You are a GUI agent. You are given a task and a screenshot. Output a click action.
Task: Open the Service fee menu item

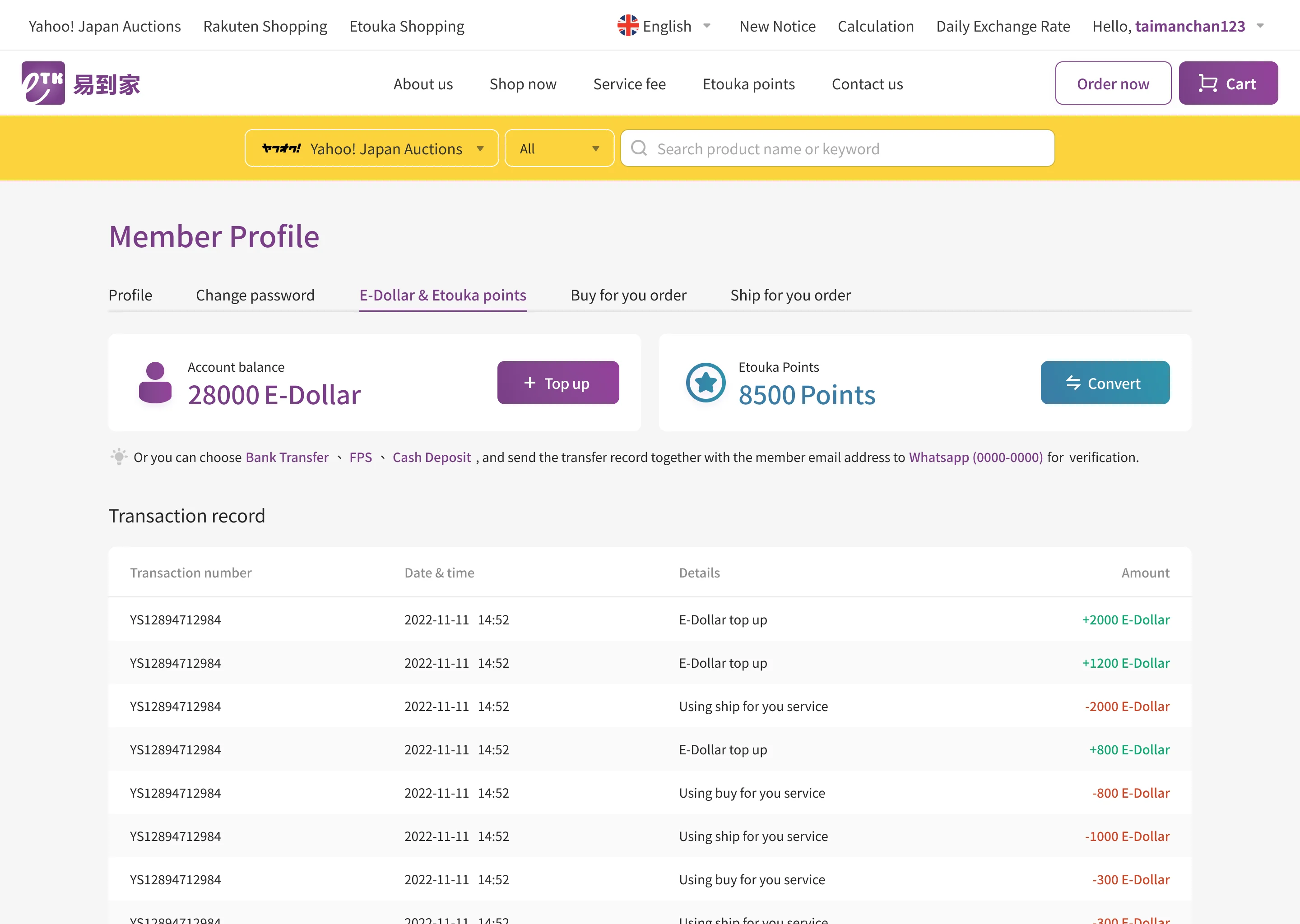click(x=629, y=83)
